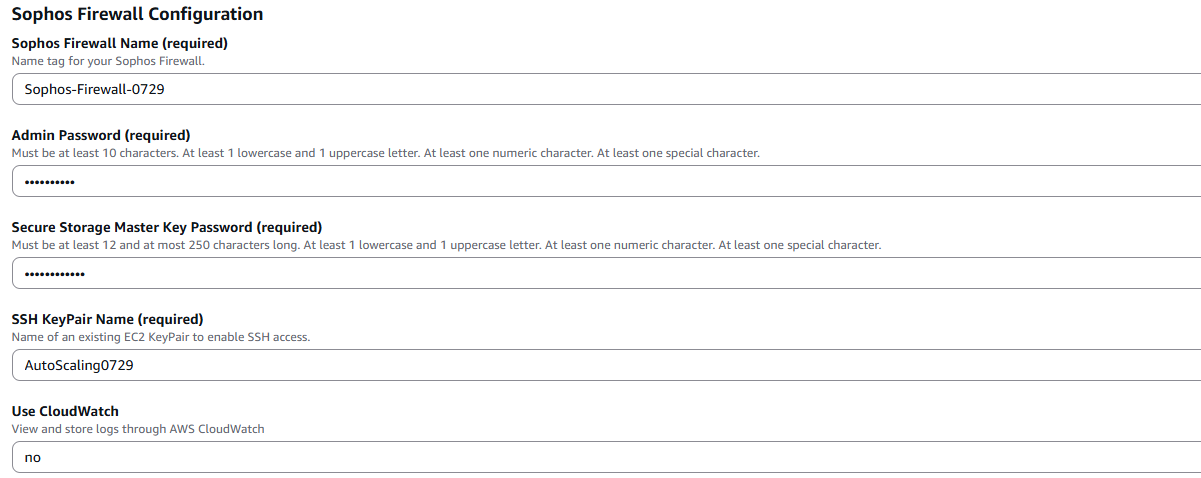Image resolution: width=1201 pixels, height=478 pixels.
Task: Open the Use CloudWatch dropdown
Action: 600,457
